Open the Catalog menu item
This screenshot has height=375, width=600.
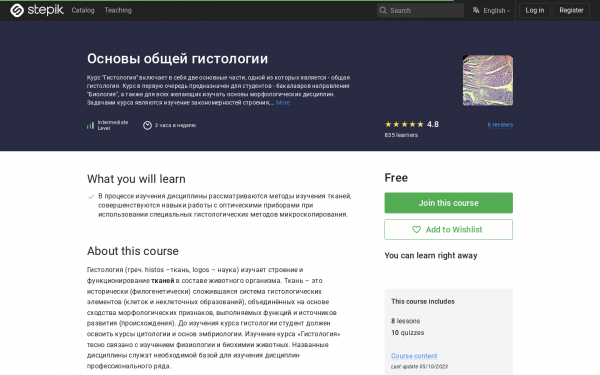click(83, 10)
